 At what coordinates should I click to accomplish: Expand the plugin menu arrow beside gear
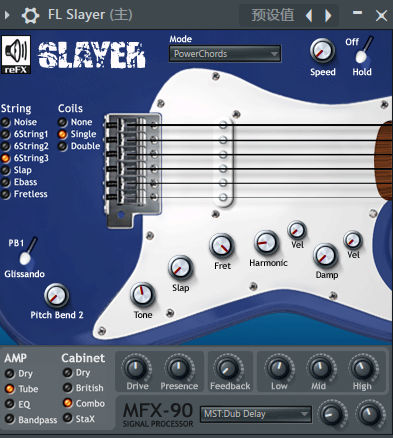tap(7, 15)
